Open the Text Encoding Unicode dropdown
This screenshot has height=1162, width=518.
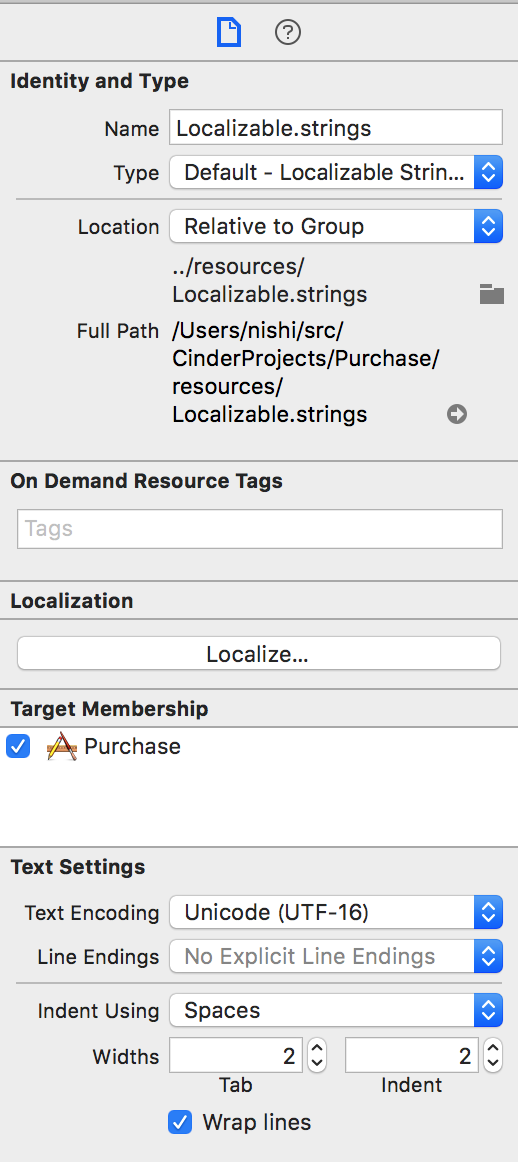(336, 912)
